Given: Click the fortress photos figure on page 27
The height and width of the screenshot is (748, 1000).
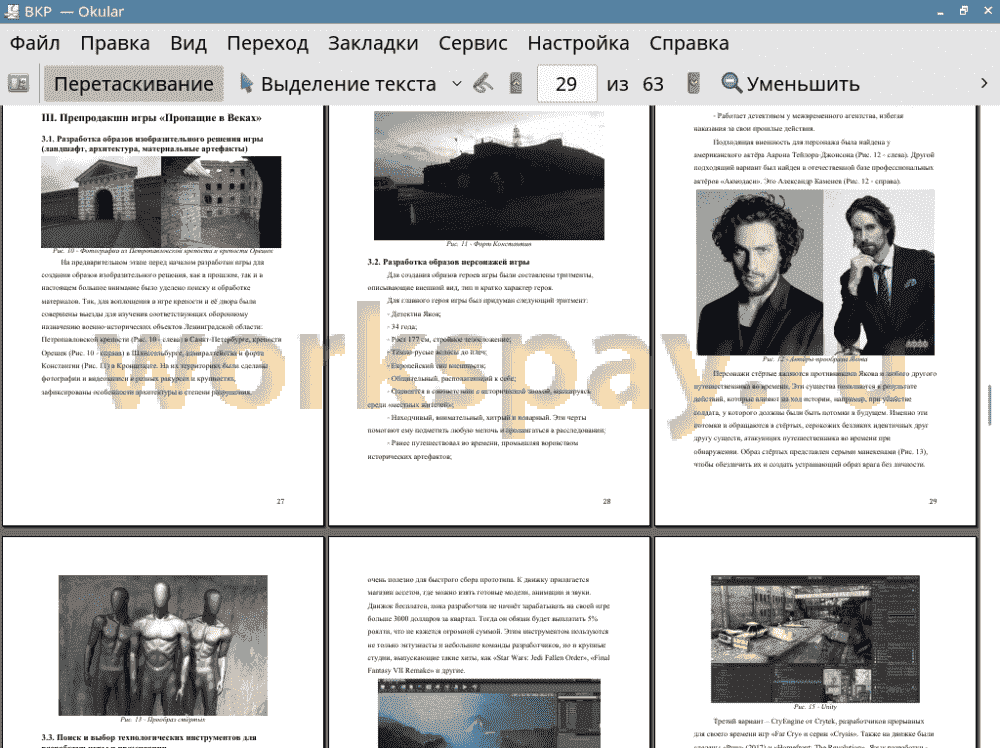Looking at the screenshot, I should (x=161, y=202).
